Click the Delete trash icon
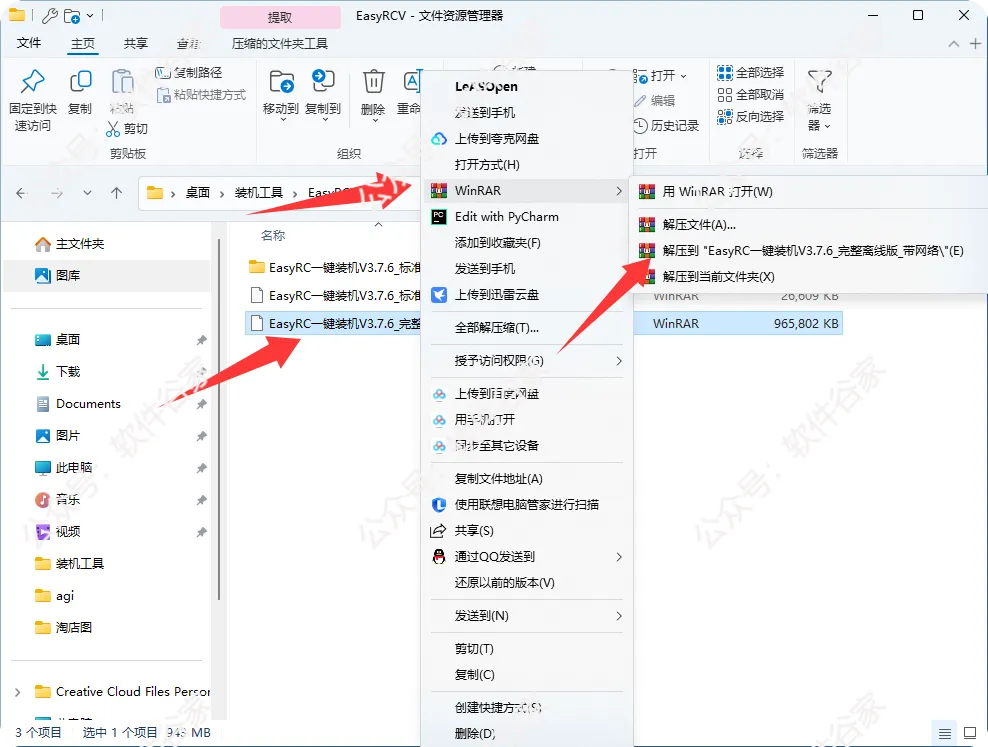Screen dimensions: 988x747 tap(373, 82)
